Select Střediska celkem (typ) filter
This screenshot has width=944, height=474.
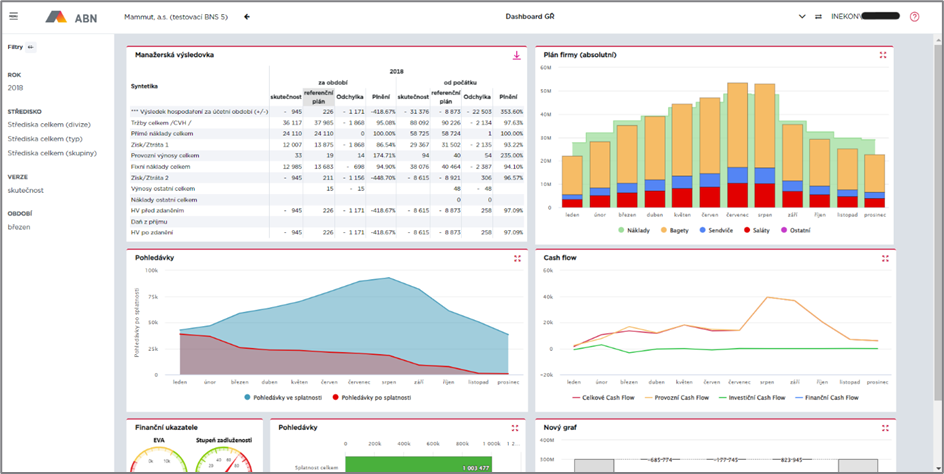coord(45,139)
